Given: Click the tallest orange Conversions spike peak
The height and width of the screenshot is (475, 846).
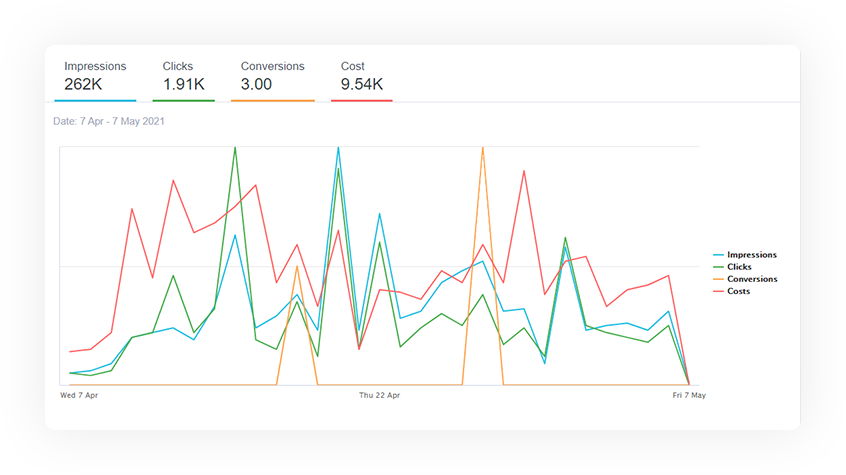Looking at the screenshot, I should [483, 148].
